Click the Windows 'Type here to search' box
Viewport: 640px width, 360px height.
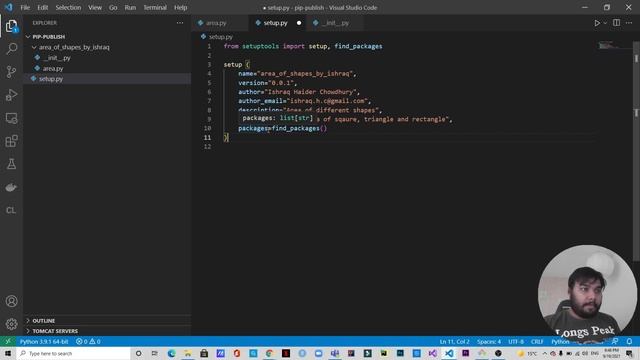(x=73, y=353)
